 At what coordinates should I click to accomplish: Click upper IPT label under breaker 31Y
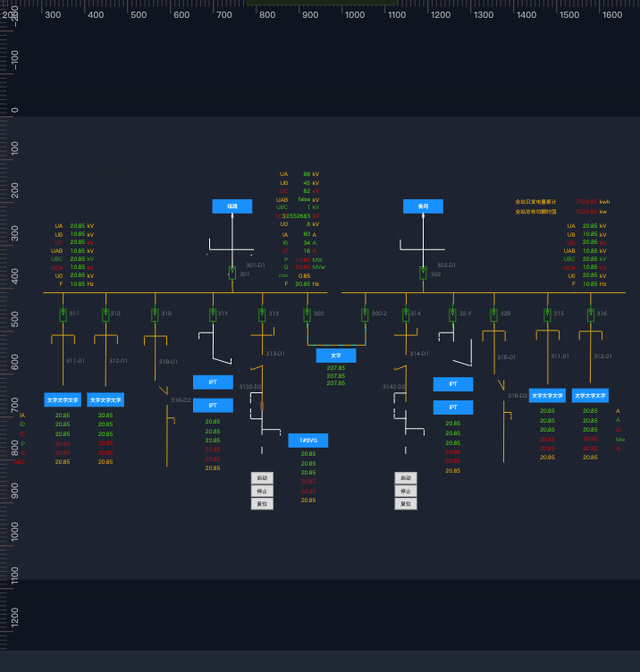(213, 382)
